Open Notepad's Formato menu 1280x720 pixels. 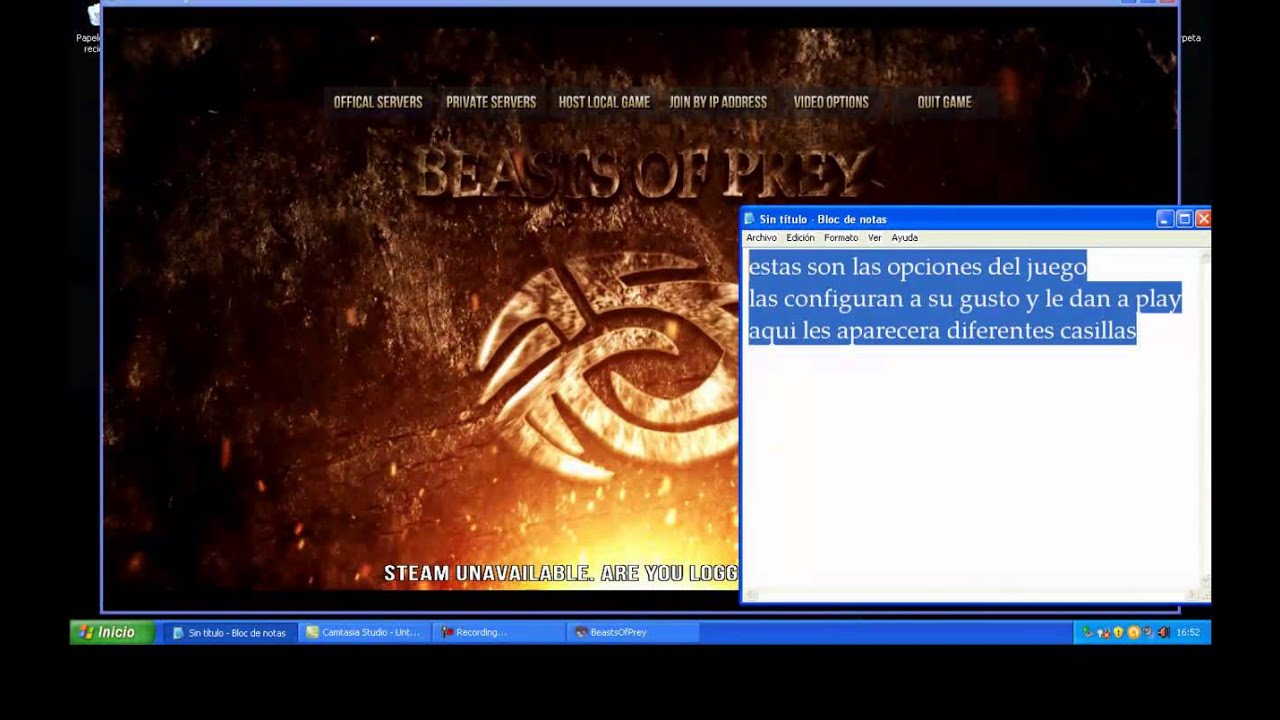point(841,238)
